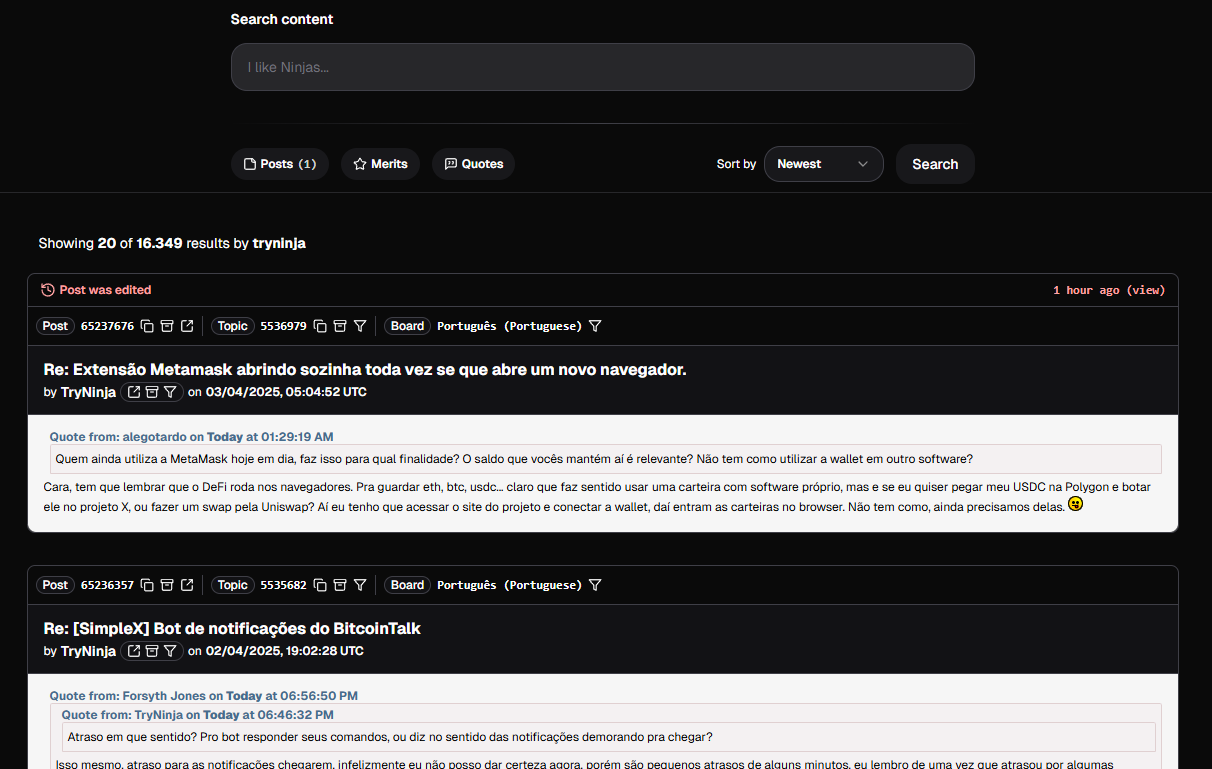Click the post edited history icon
1212x769 pixels.
pyautogui.click(x=48, y=290)
